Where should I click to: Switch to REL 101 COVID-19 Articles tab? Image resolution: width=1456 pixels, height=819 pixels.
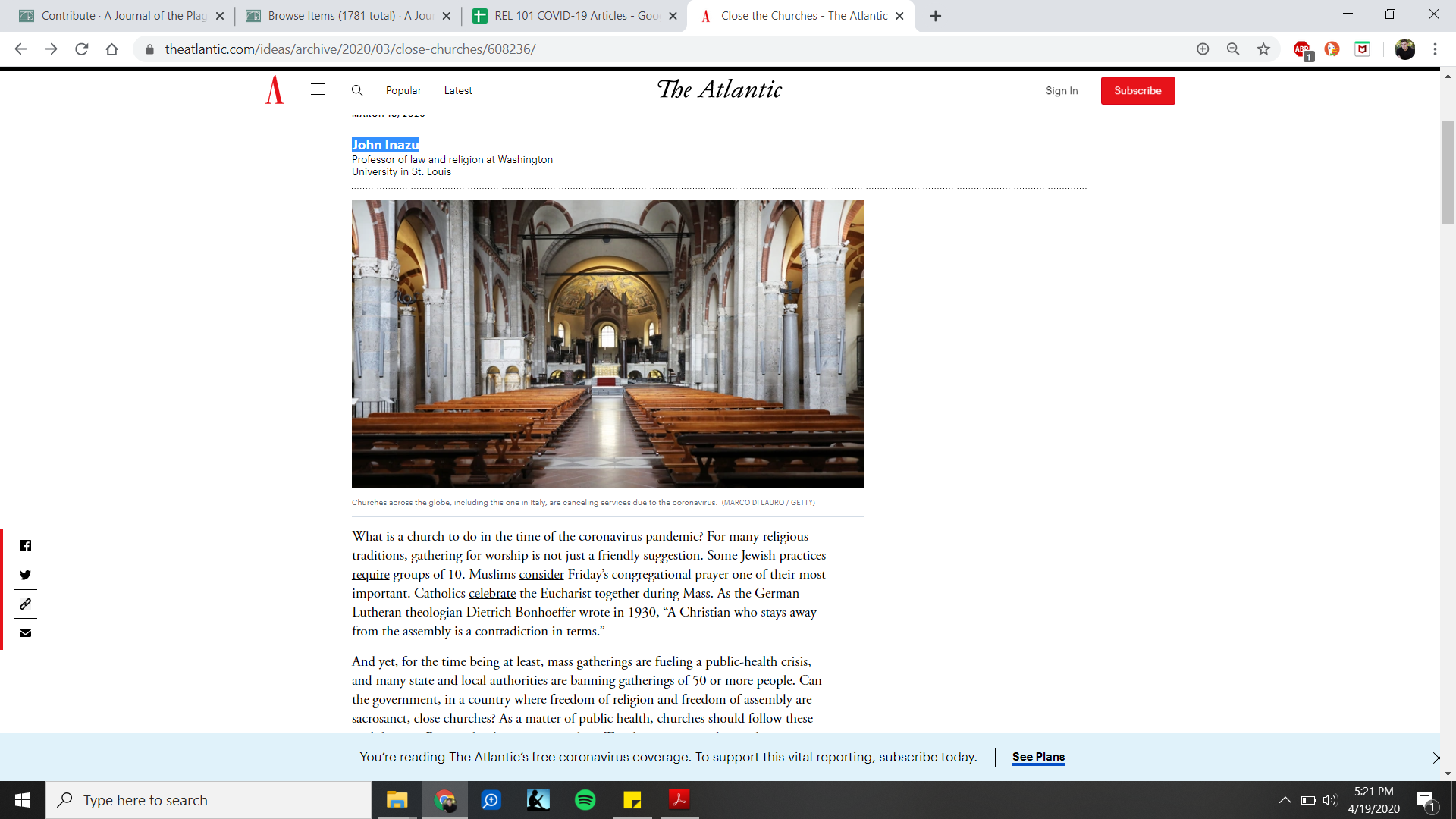575,16
